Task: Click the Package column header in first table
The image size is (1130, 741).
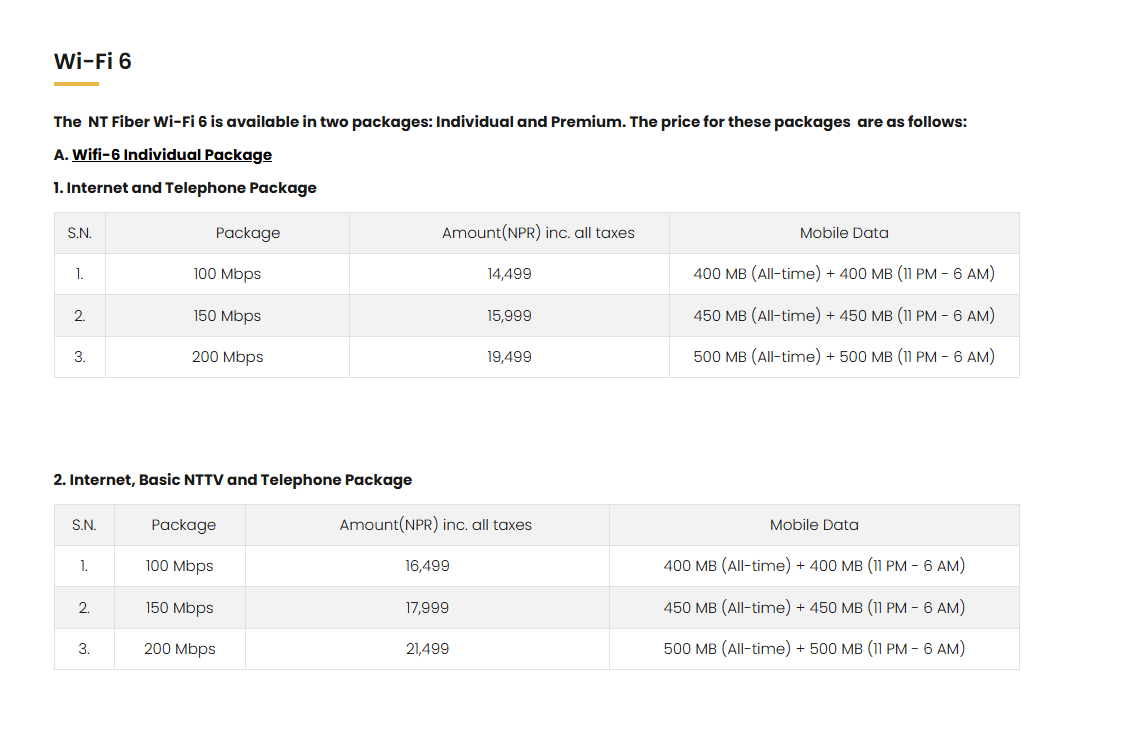Action: pyautogui.click(x=248, y=233)
